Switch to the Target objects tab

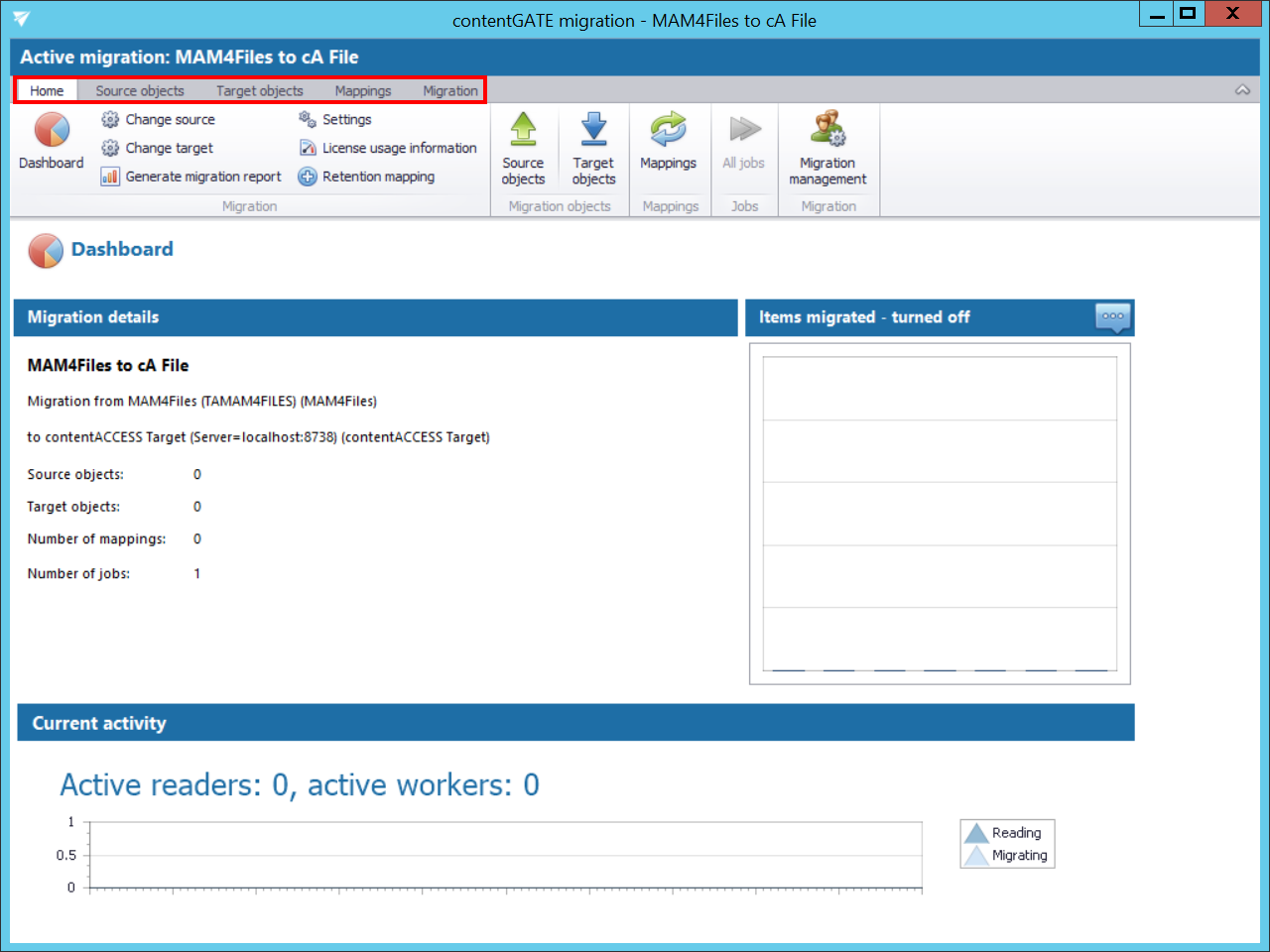[260, 90]
